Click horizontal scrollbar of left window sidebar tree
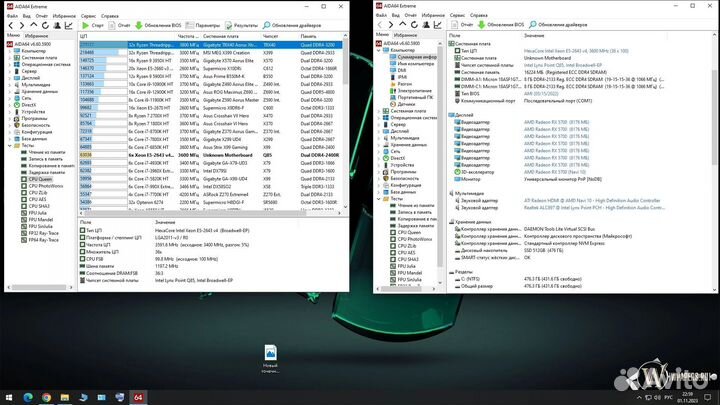Image resolution: width=720 pixels, height=405 pixels. [39, 287]
